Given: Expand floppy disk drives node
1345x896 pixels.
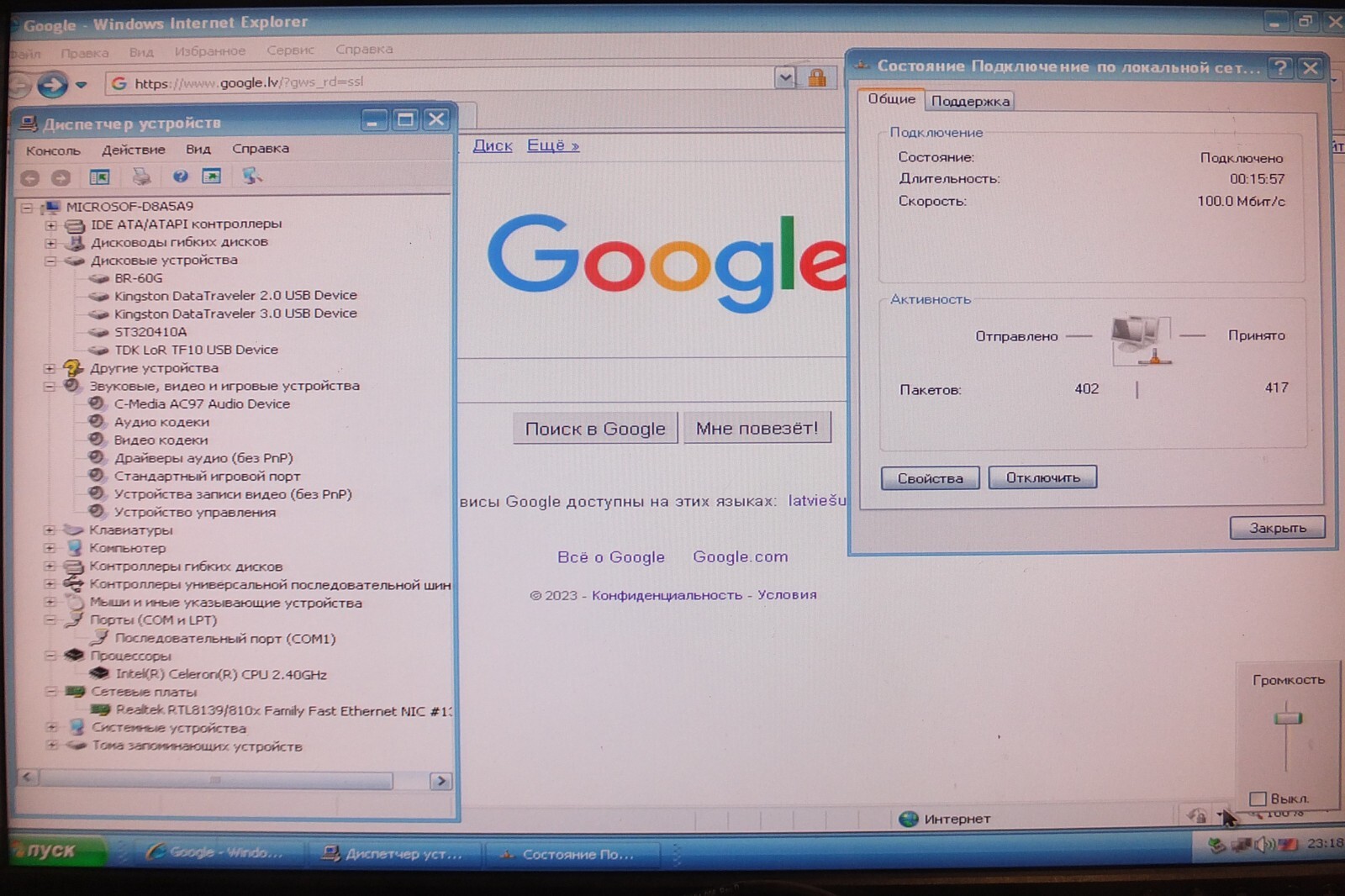Looking at the screenshot, I should (x=50, y=243).
